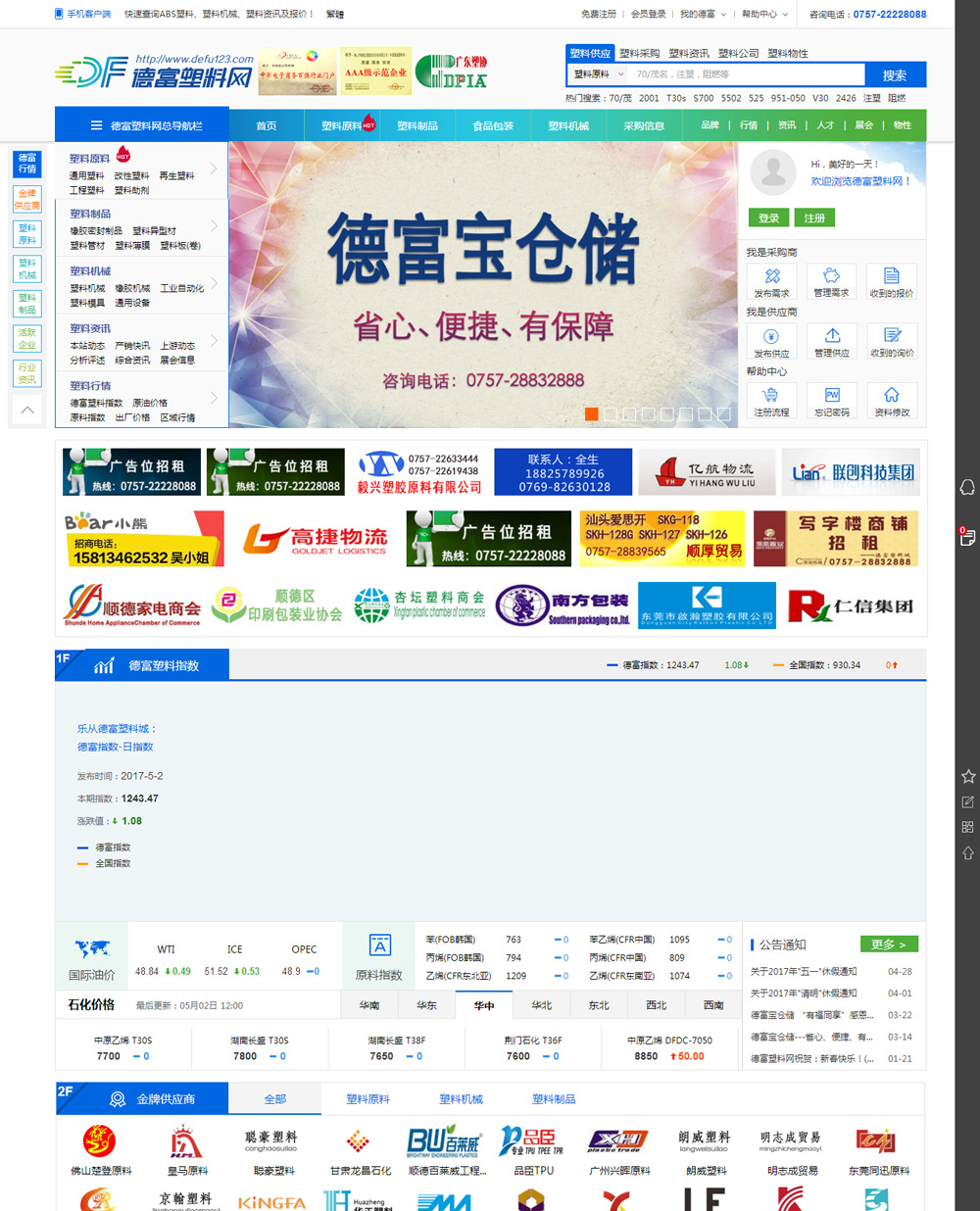Click the second carousel indicator square
Viewport: 980px width, 1211px height.
(611, 414)
